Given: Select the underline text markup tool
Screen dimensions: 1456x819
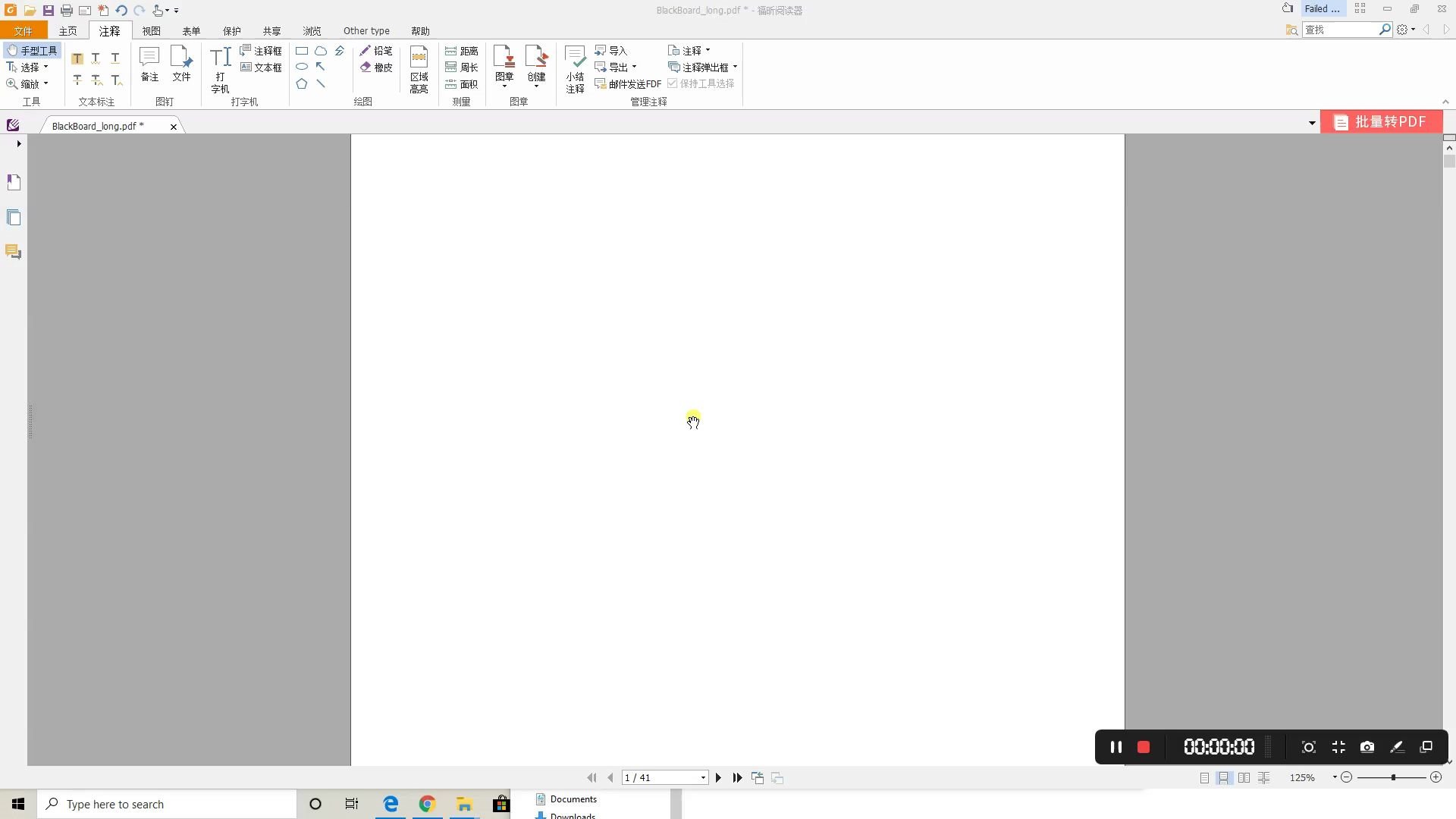Looking at the screenshot, I should [115, 58].
